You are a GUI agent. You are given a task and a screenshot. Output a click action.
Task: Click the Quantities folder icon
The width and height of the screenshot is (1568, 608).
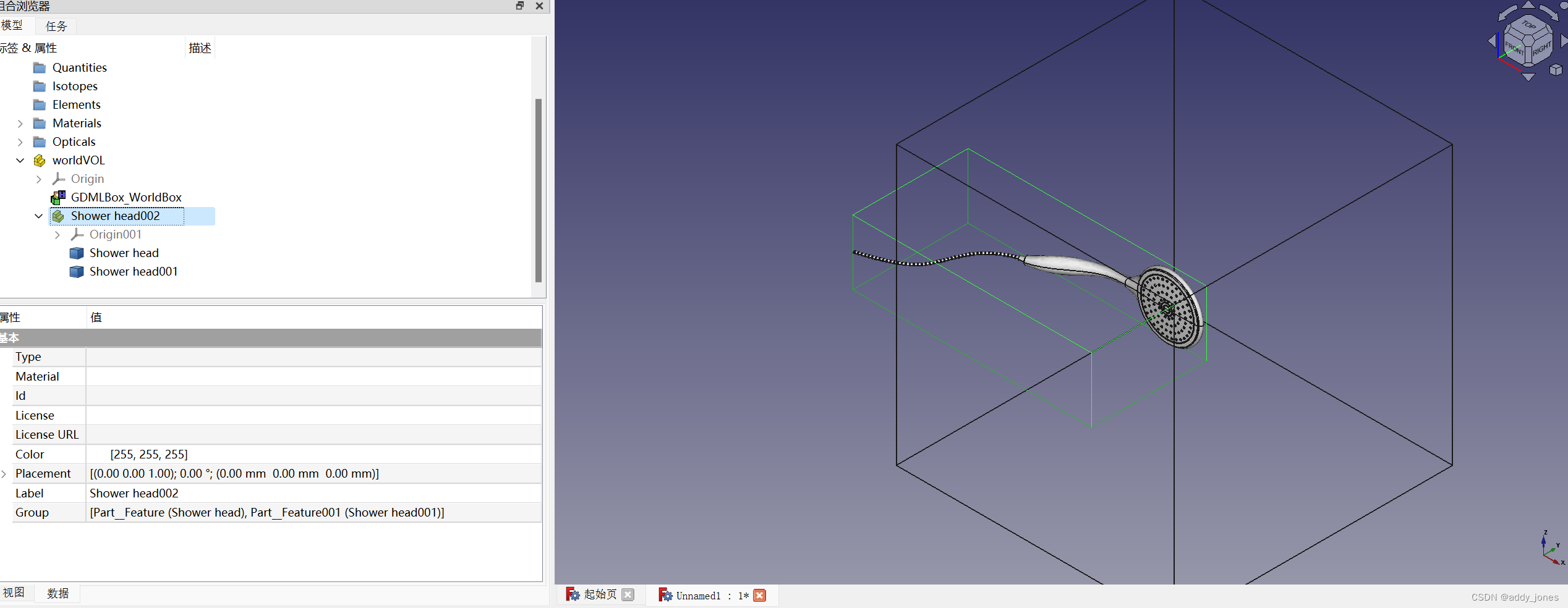[40, 67]
